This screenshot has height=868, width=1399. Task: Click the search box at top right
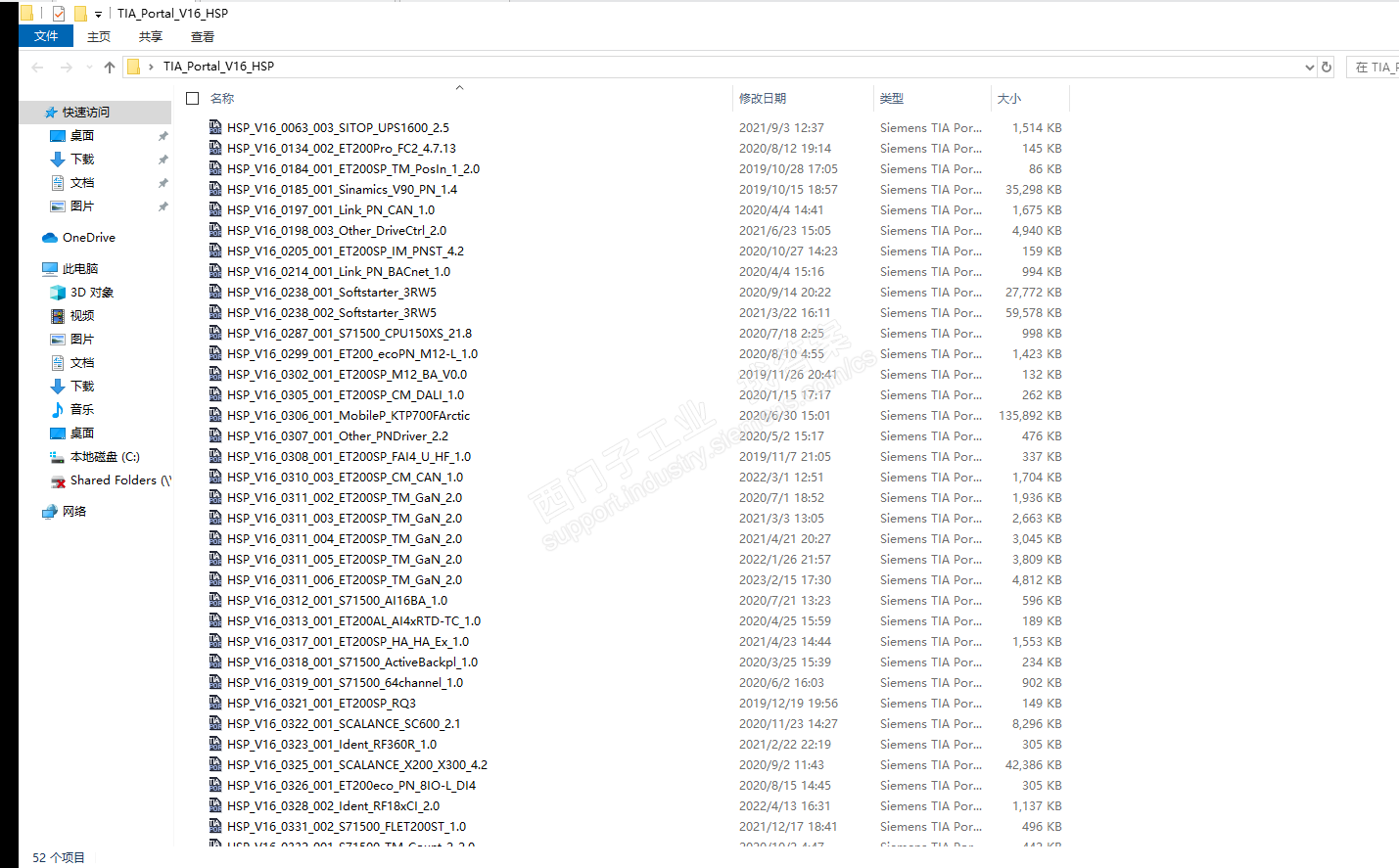1374,68
